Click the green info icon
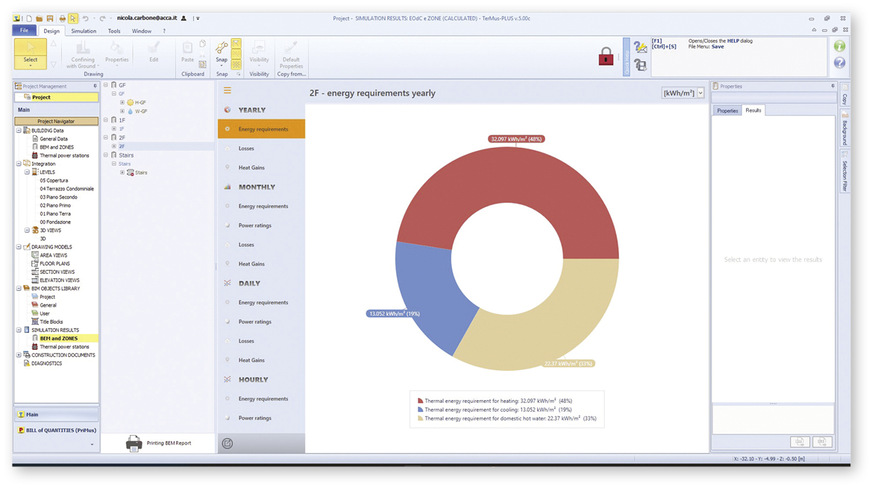Viewport: 872px width, 488px height. (x=839, y=46)
